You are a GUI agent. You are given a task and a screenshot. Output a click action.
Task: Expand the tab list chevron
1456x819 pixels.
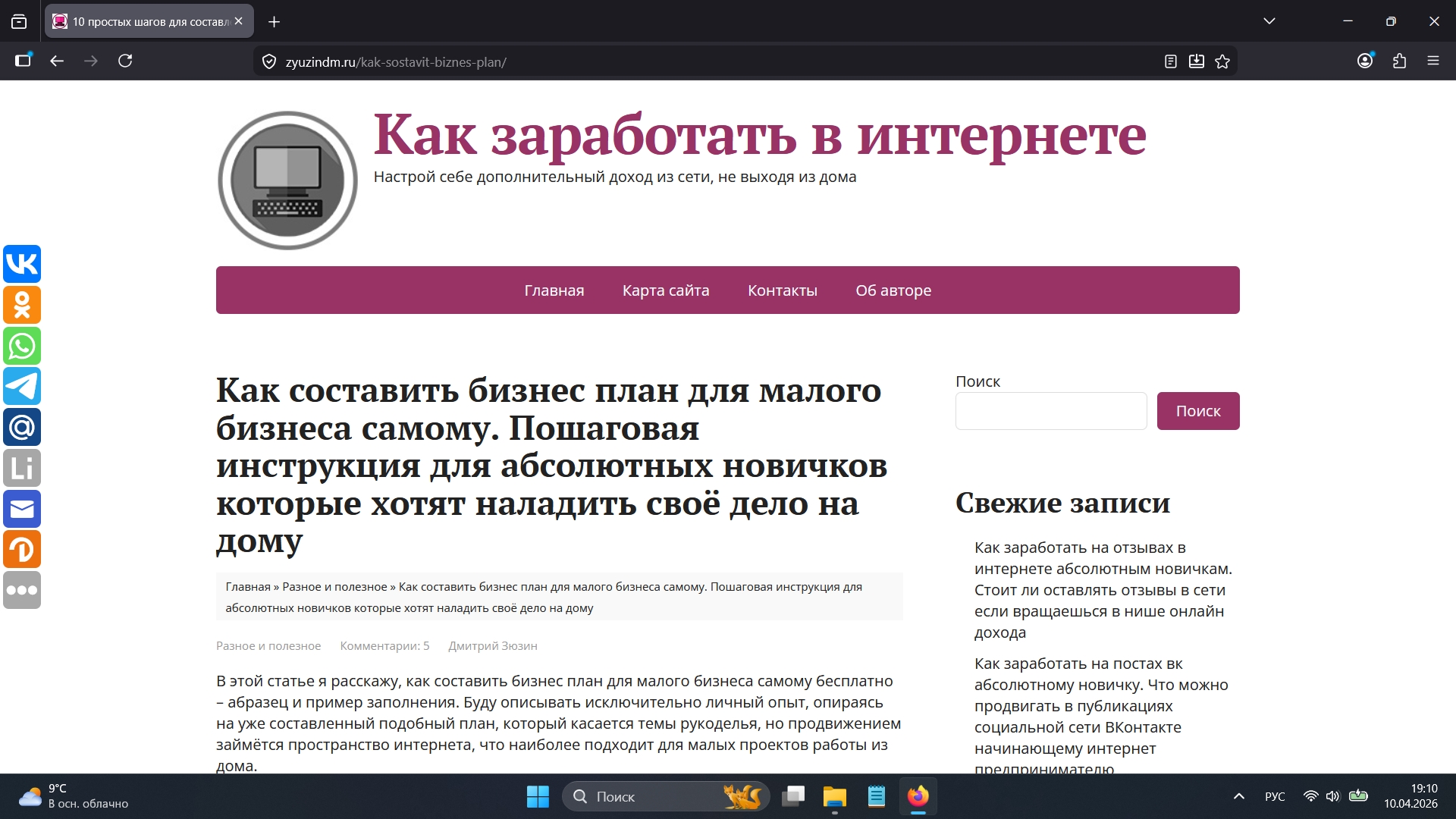[1269, 20]
